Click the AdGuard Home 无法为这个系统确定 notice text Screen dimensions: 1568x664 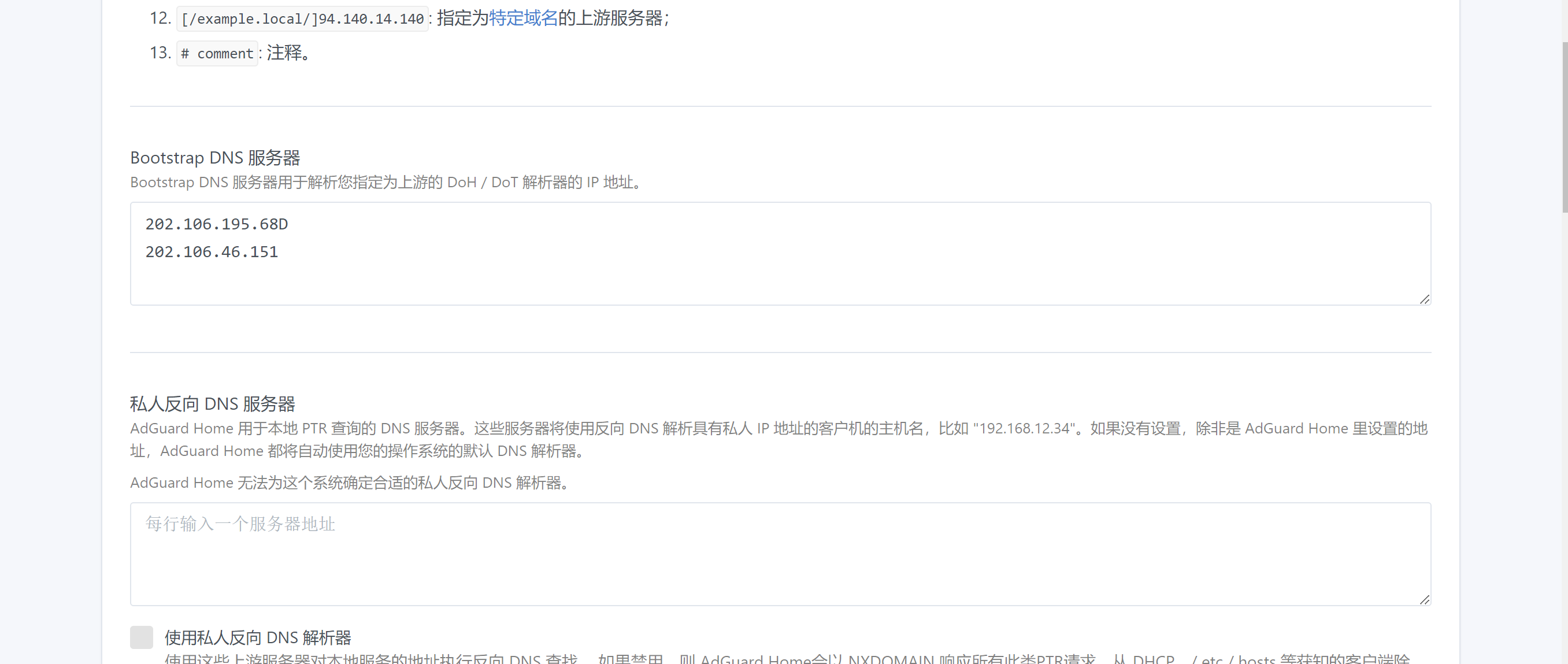coord(351,483)
